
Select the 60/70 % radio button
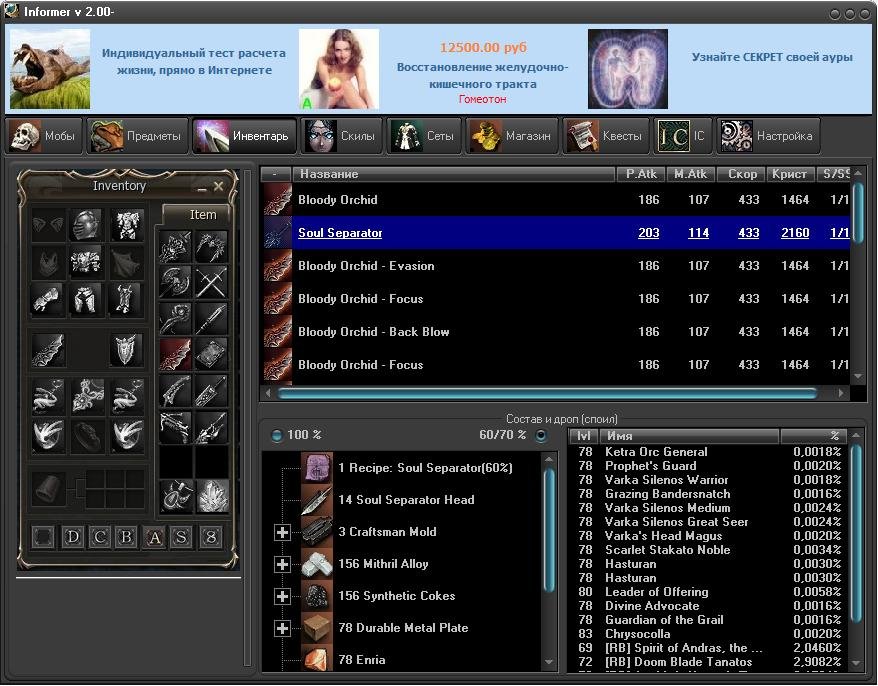(541, 436)
